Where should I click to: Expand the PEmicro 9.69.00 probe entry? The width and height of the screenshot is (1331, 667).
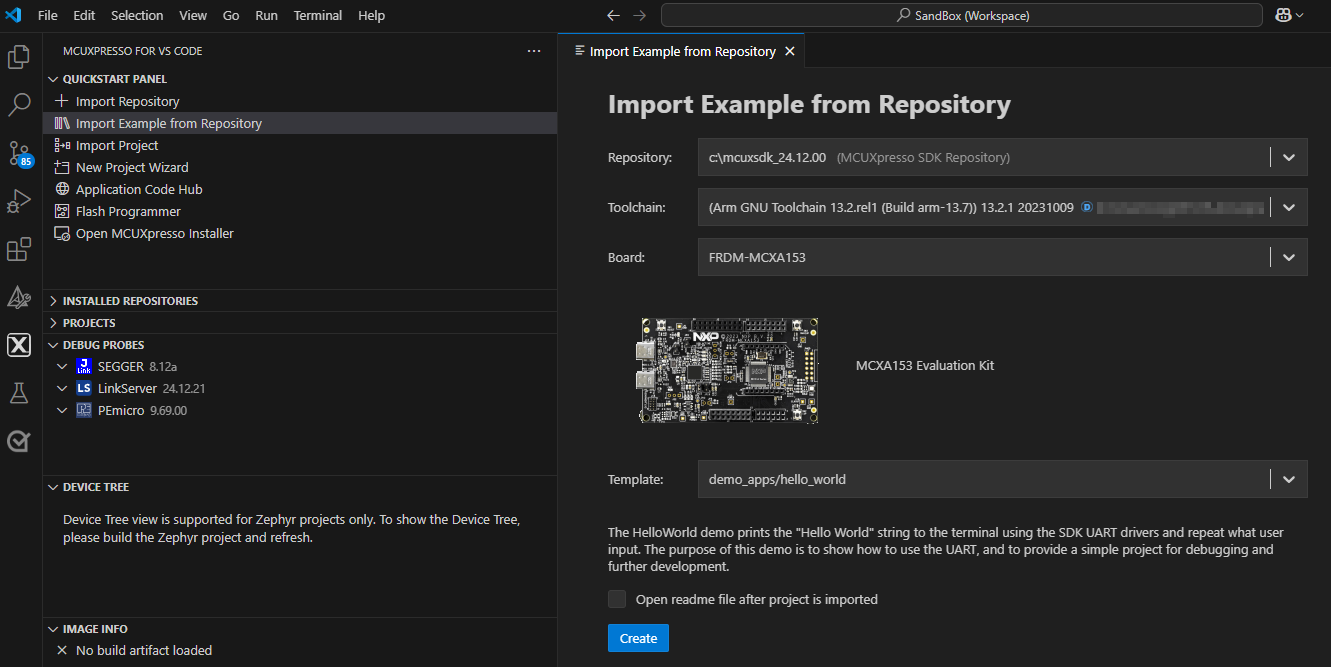61,410
